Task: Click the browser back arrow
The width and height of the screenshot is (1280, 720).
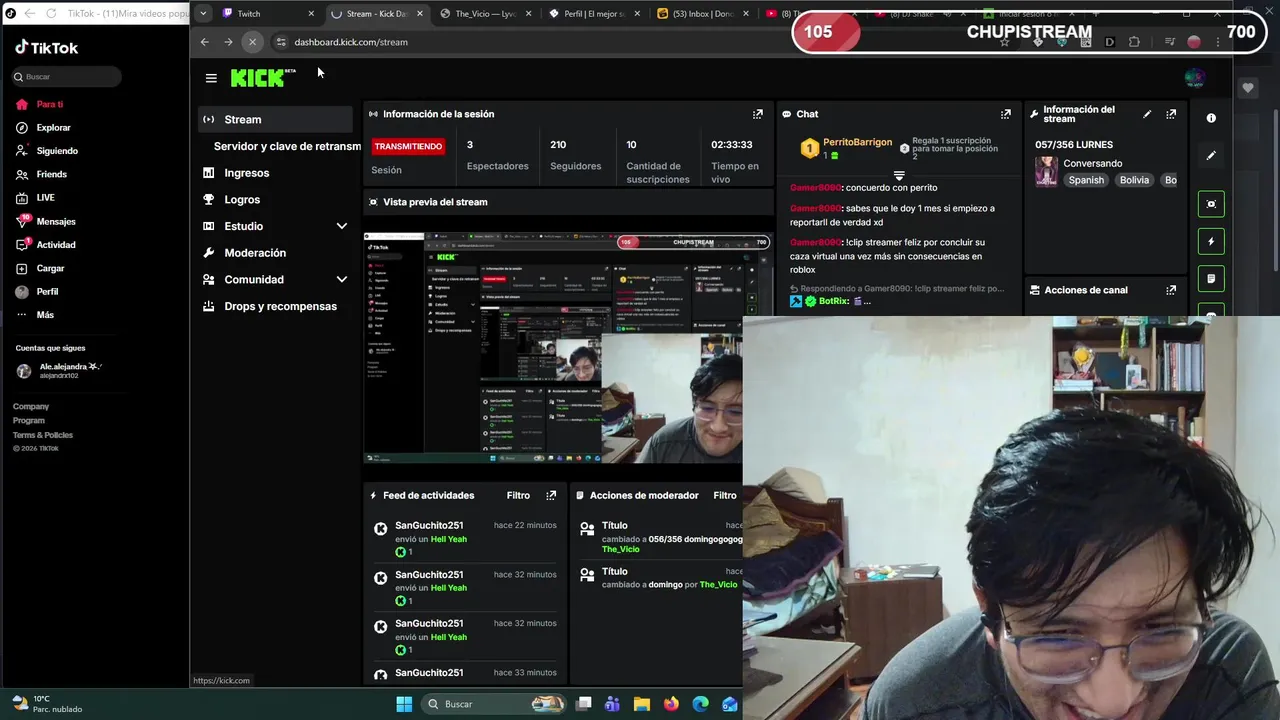Action: pyautogui.click(x=204, y=42)
